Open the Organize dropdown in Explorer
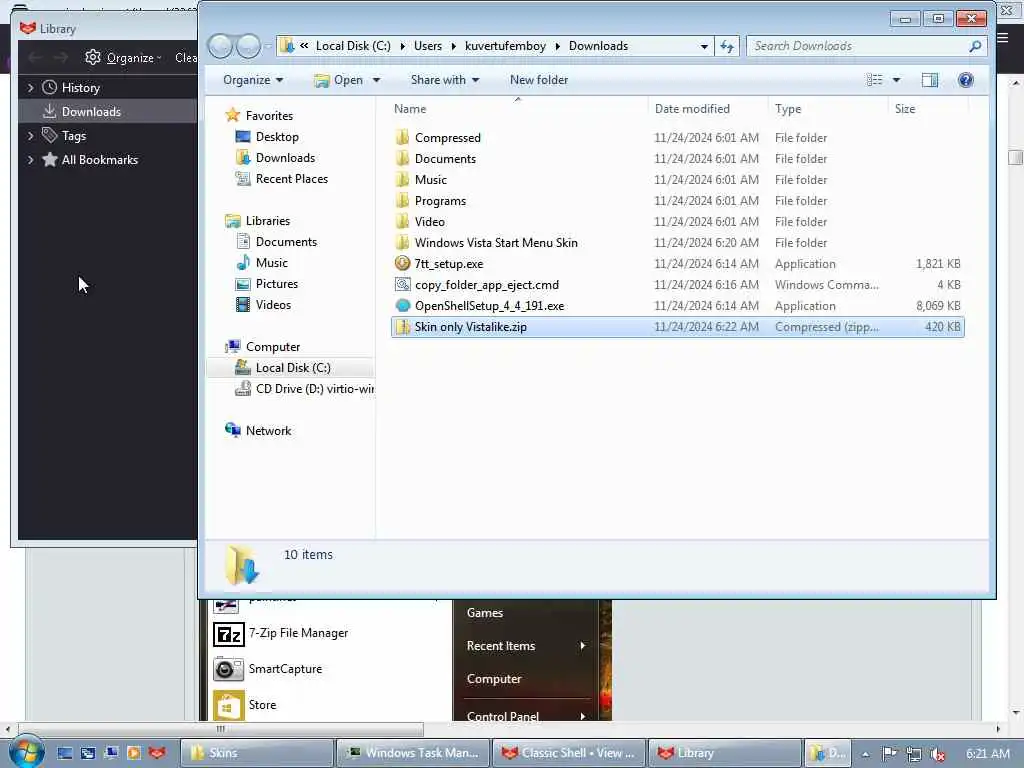The image size is (1024, 768). pyautogui.click(x=253, y=80)
